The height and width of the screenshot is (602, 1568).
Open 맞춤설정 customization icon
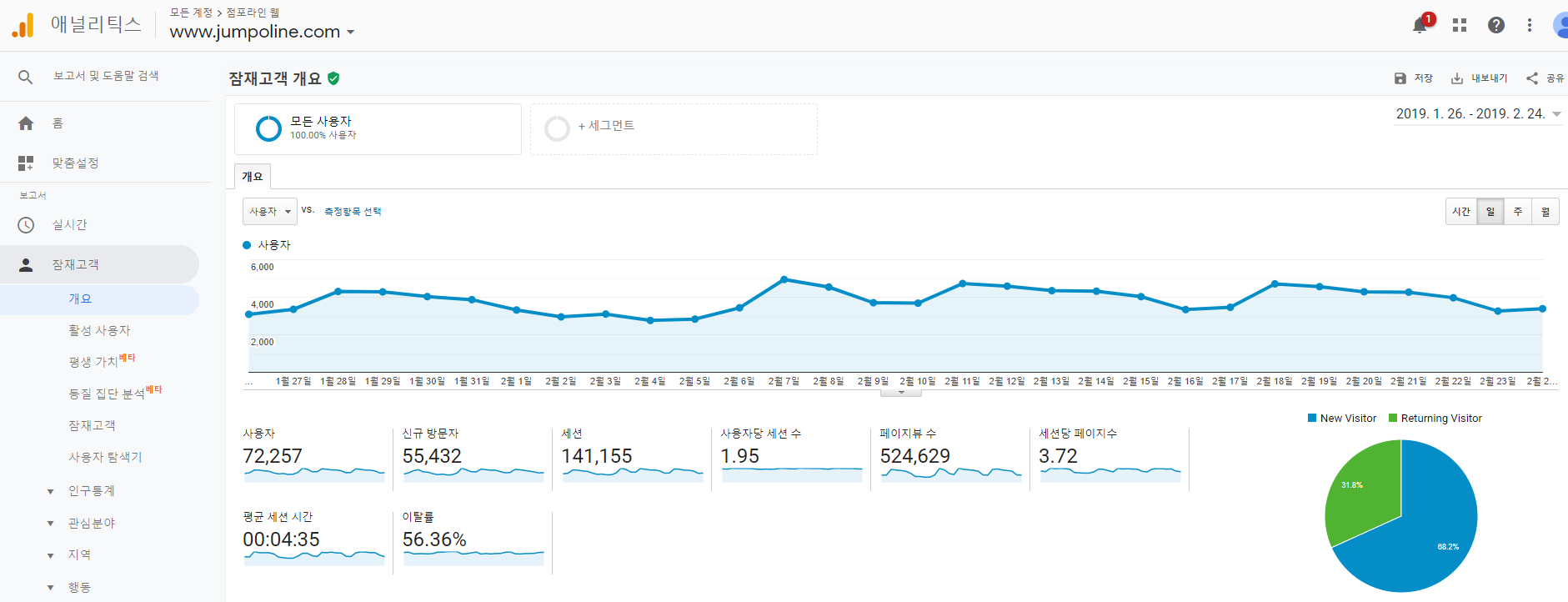(26, 163)
